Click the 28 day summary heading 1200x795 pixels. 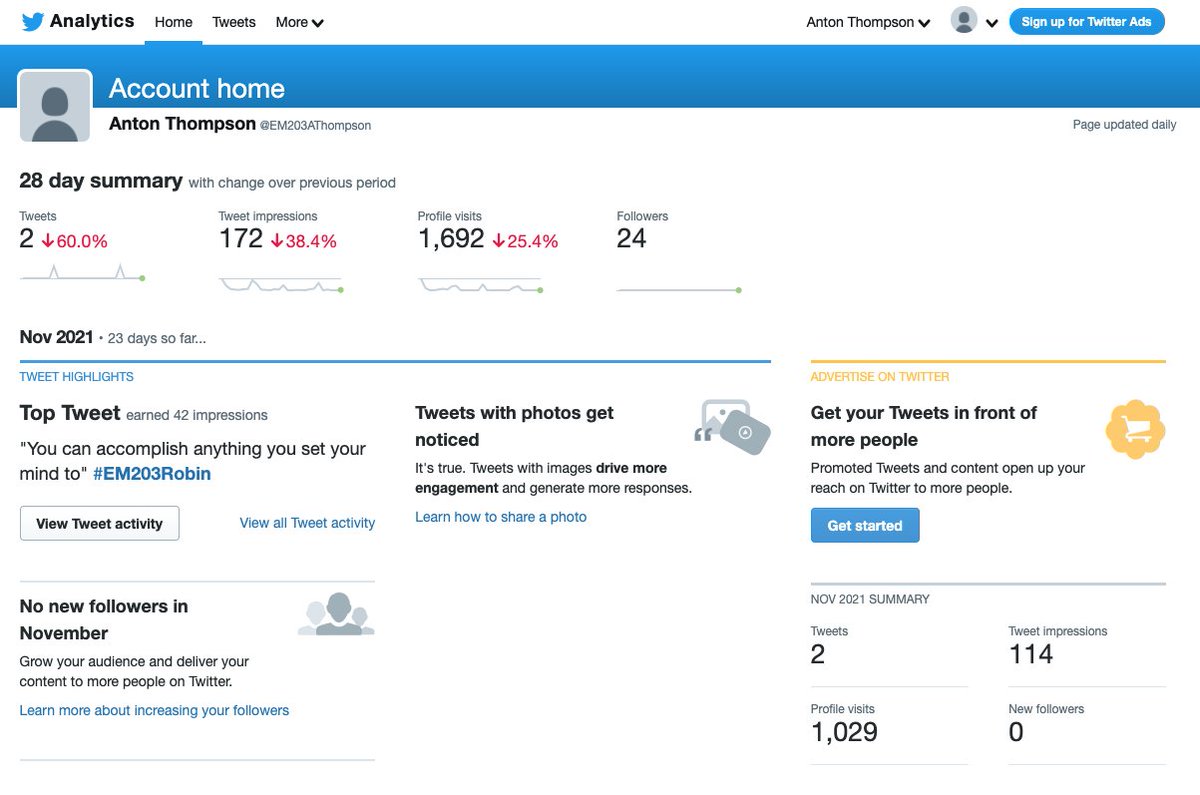[x=101, y=181]
